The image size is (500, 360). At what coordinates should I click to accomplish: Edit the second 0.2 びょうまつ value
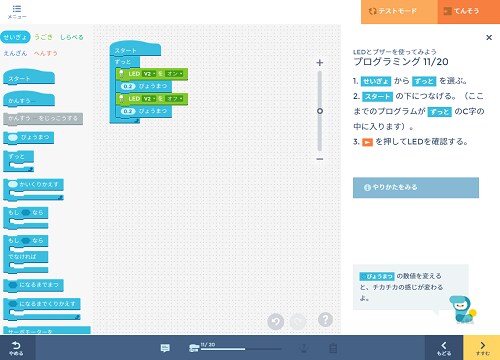[128, 111]
